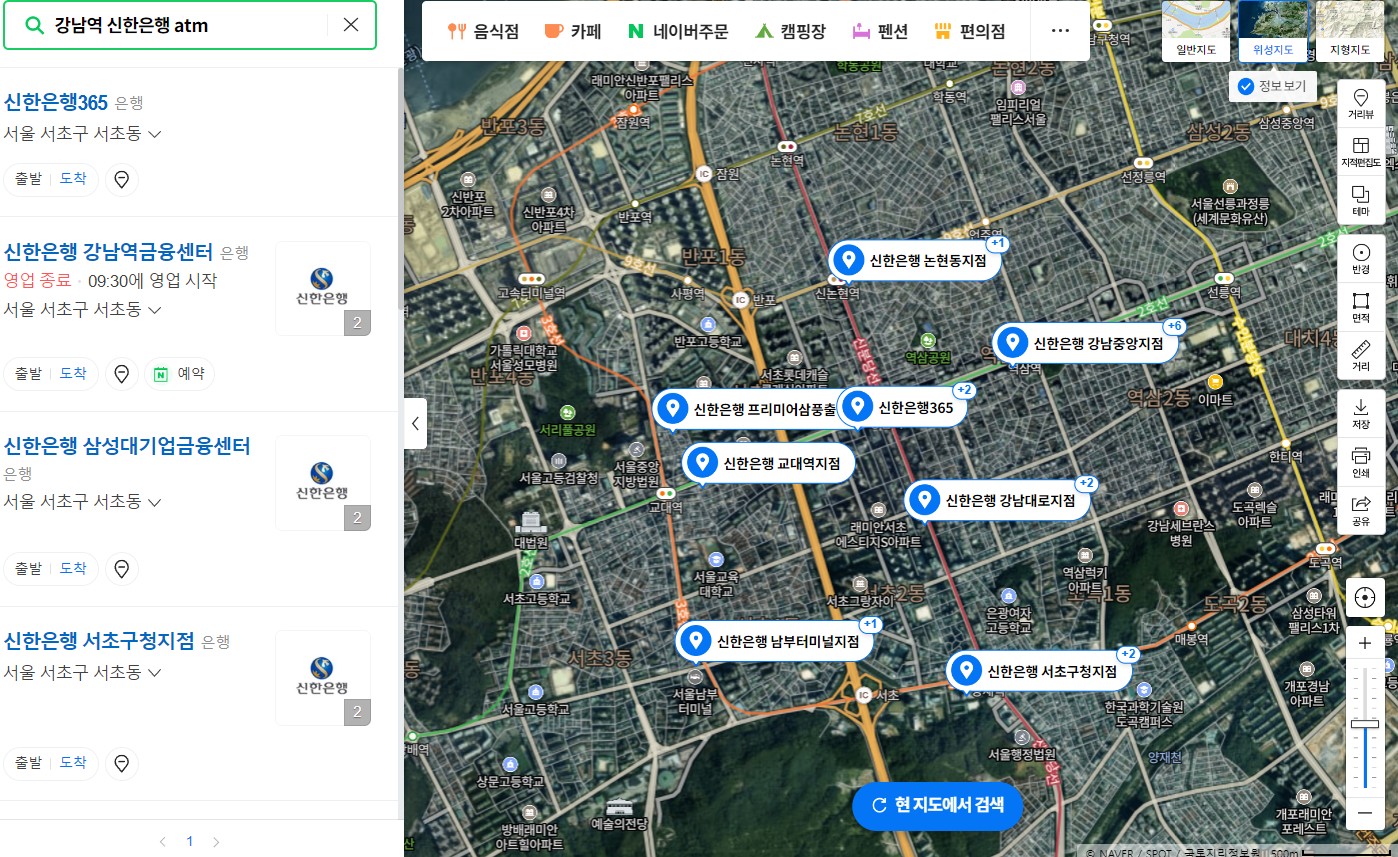Select the 반경 radius measuring tool
Screen dimensions: 1398x857
click(1361, 259)
